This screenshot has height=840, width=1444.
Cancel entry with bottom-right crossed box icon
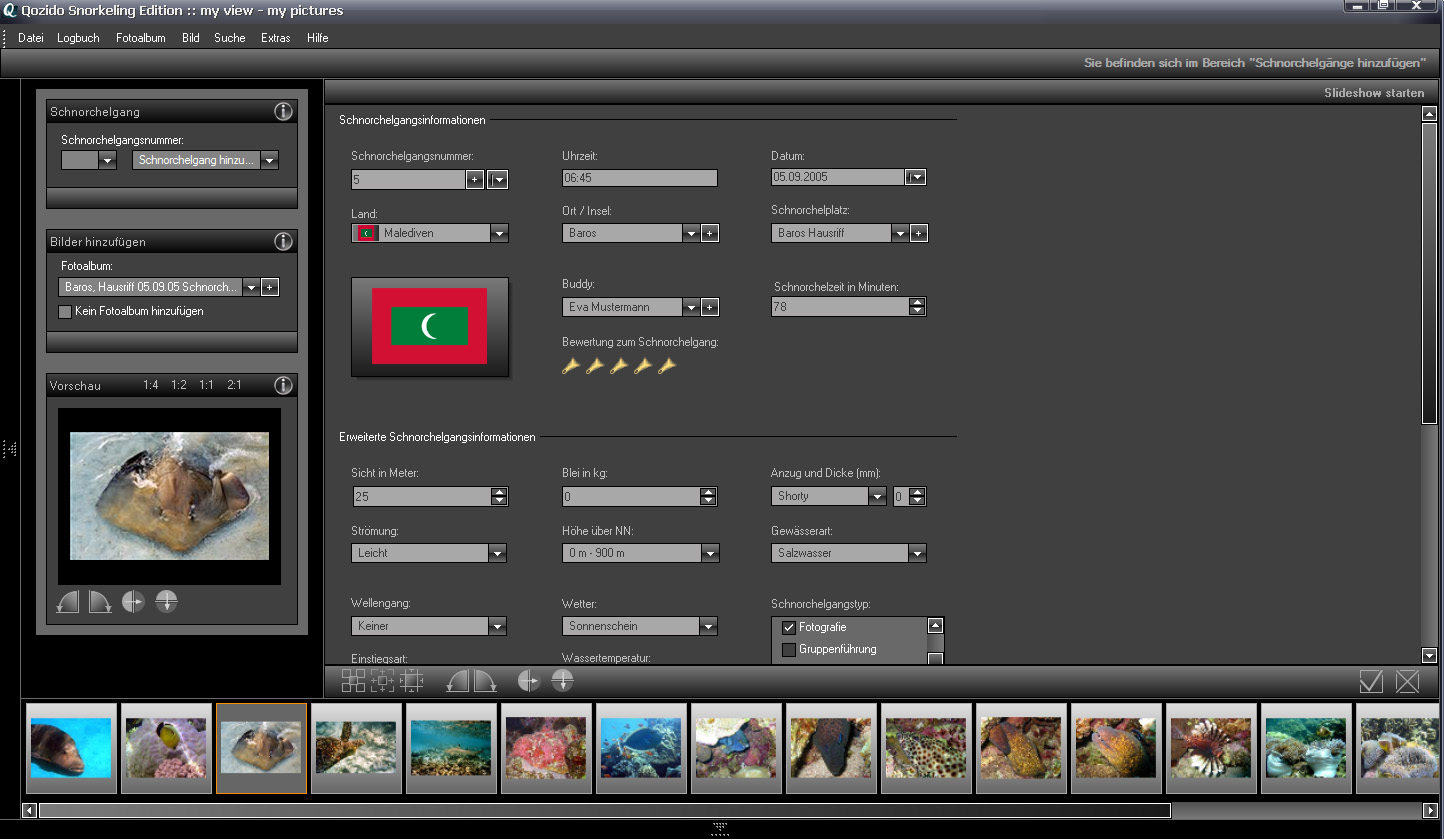(x=1407, y=682)
